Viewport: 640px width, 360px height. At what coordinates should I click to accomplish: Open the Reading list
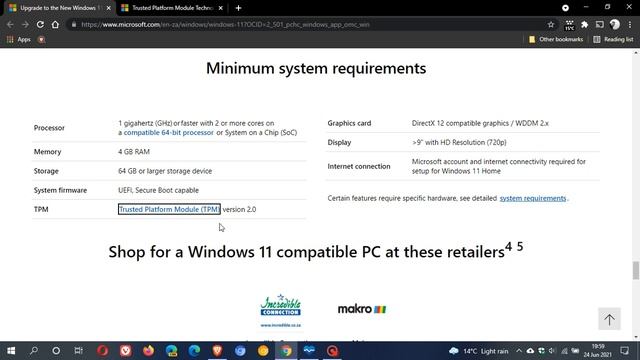(x=613, y=39)
